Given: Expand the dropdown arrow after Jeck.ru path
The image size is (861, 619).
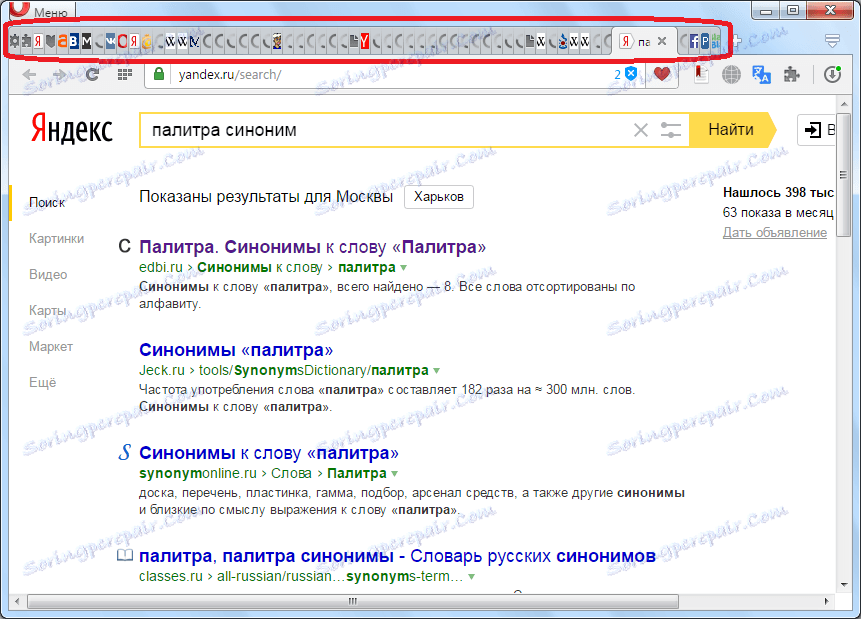Looking at the screenshot, I should pyautogui.click(x=437, y=371).
